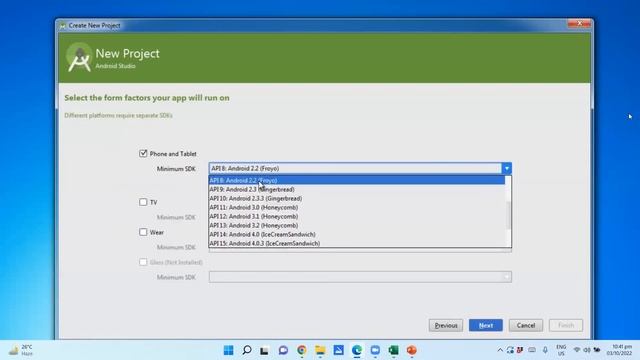Select API 13: Android 3.2 (Honeycomb)
The width and height of the screenshot is (640, 360).
coord(357,225)
